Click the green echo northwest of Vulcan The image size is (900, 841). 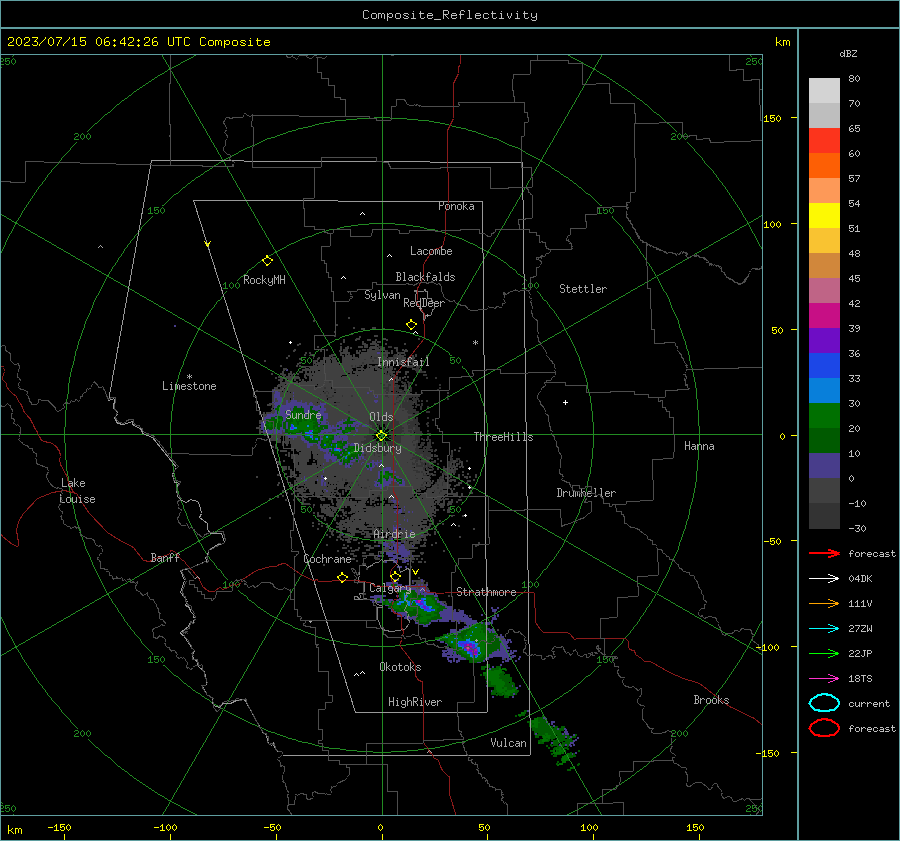pyautogui.click(x=499, y=681)
